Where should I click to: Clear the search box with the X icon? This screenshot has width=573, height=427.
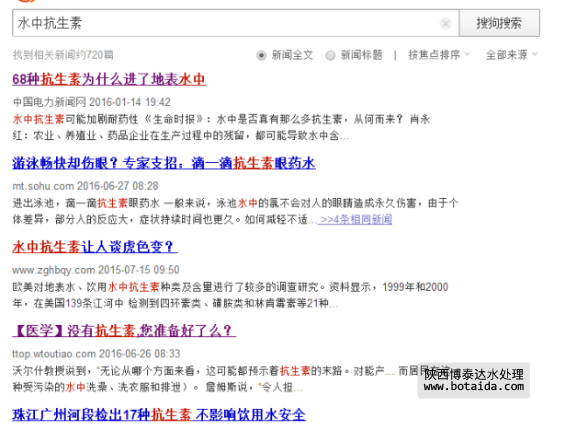(x=445, y=24)
